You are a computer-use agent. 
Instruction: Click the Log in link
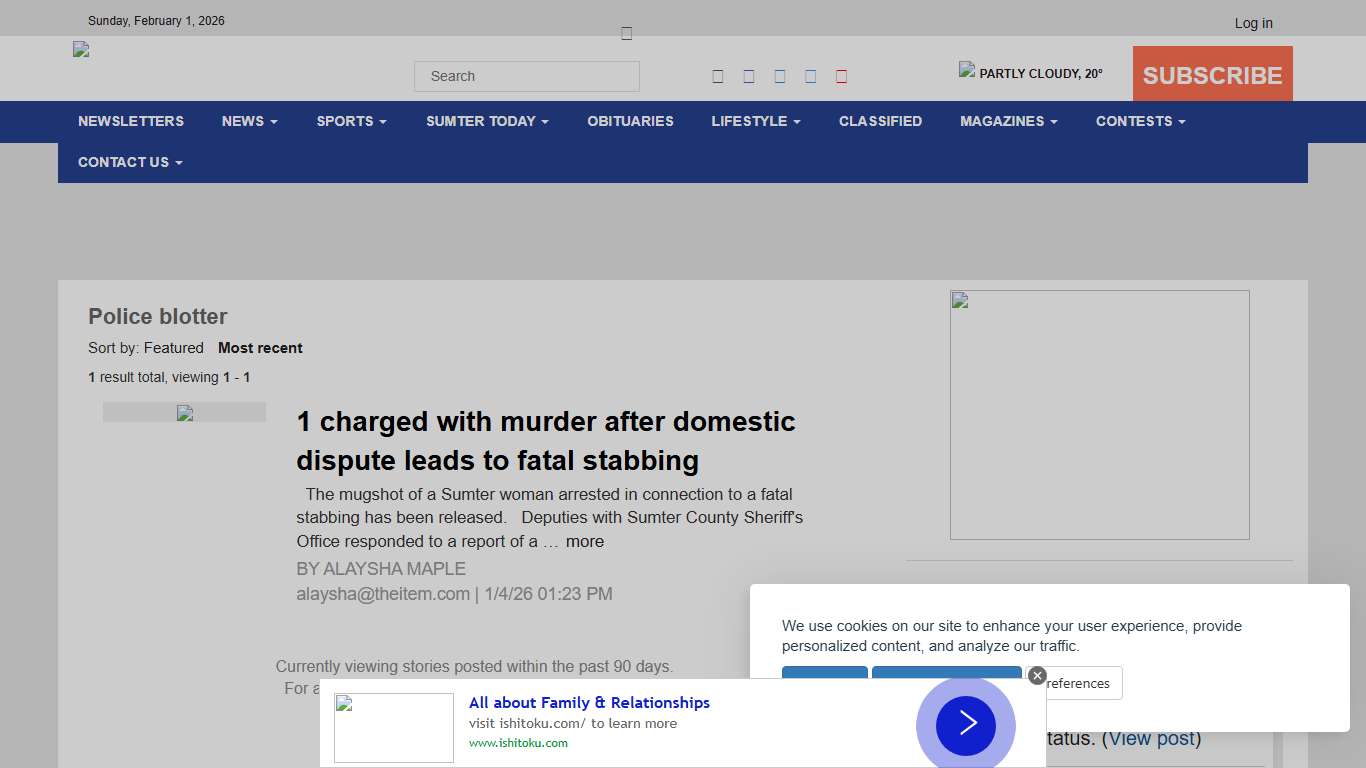pos(1253,23)
